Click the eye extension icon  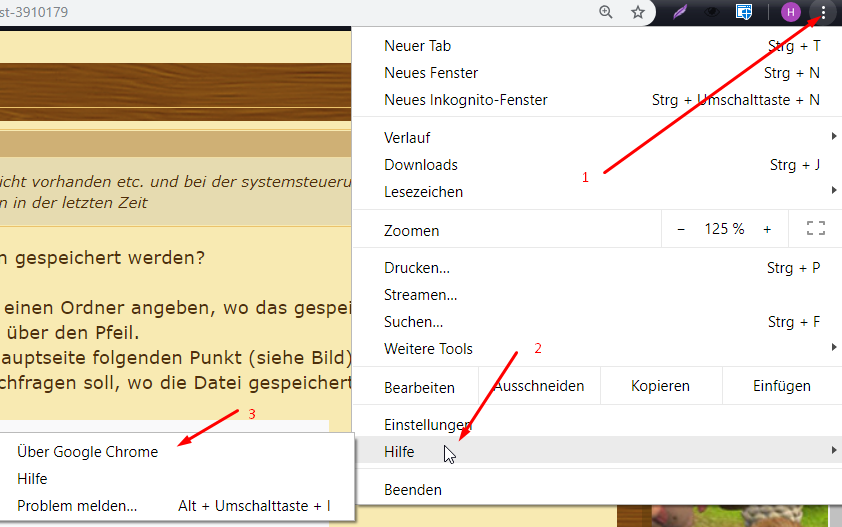click(x=712, y=12)
